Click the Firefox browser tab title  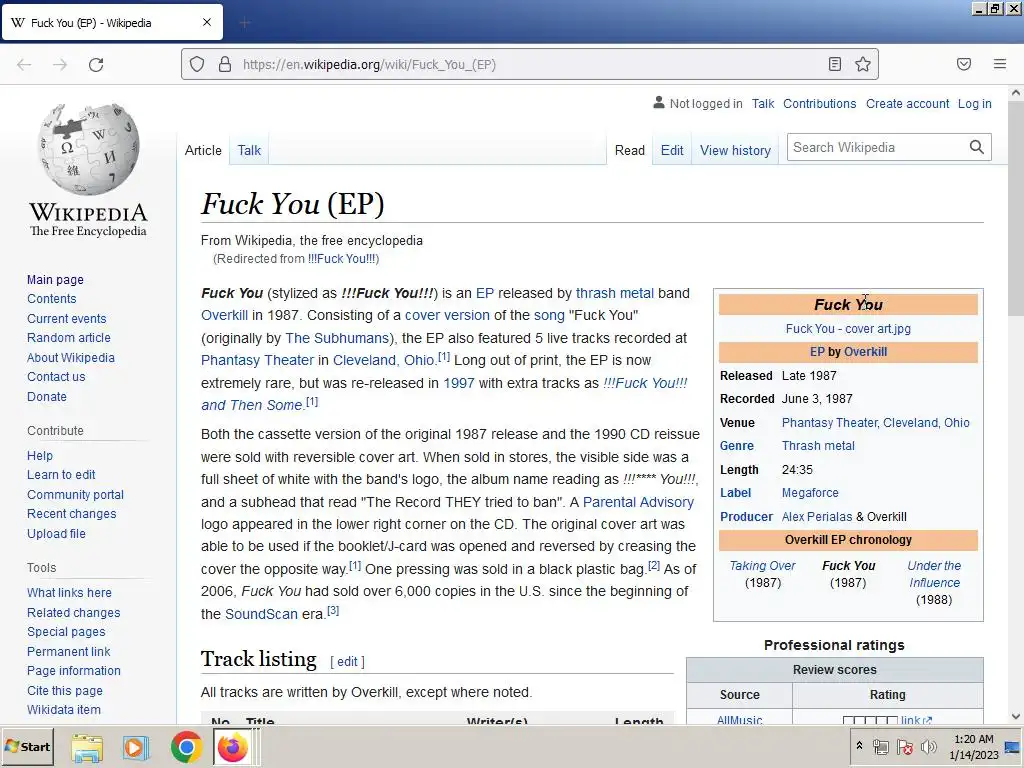[91, 23]
